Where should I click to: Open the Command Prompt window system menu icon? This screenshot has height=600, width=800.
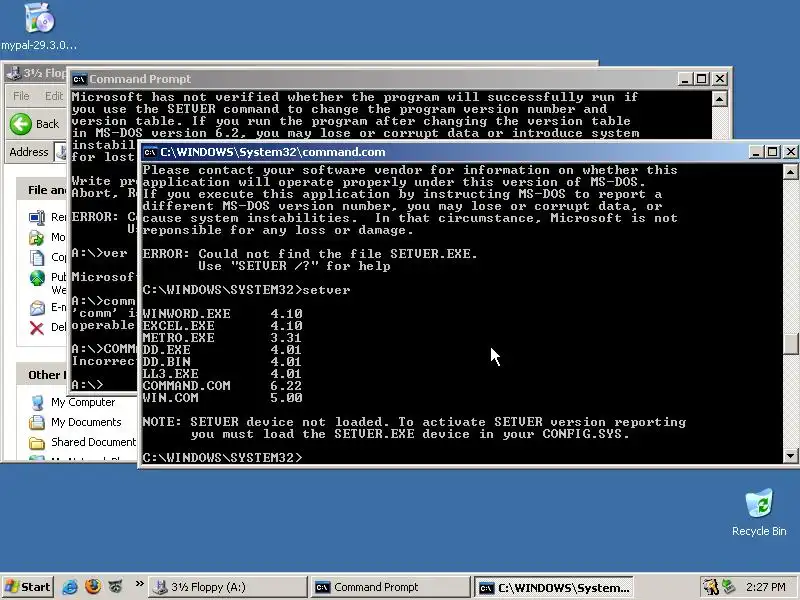79,79
